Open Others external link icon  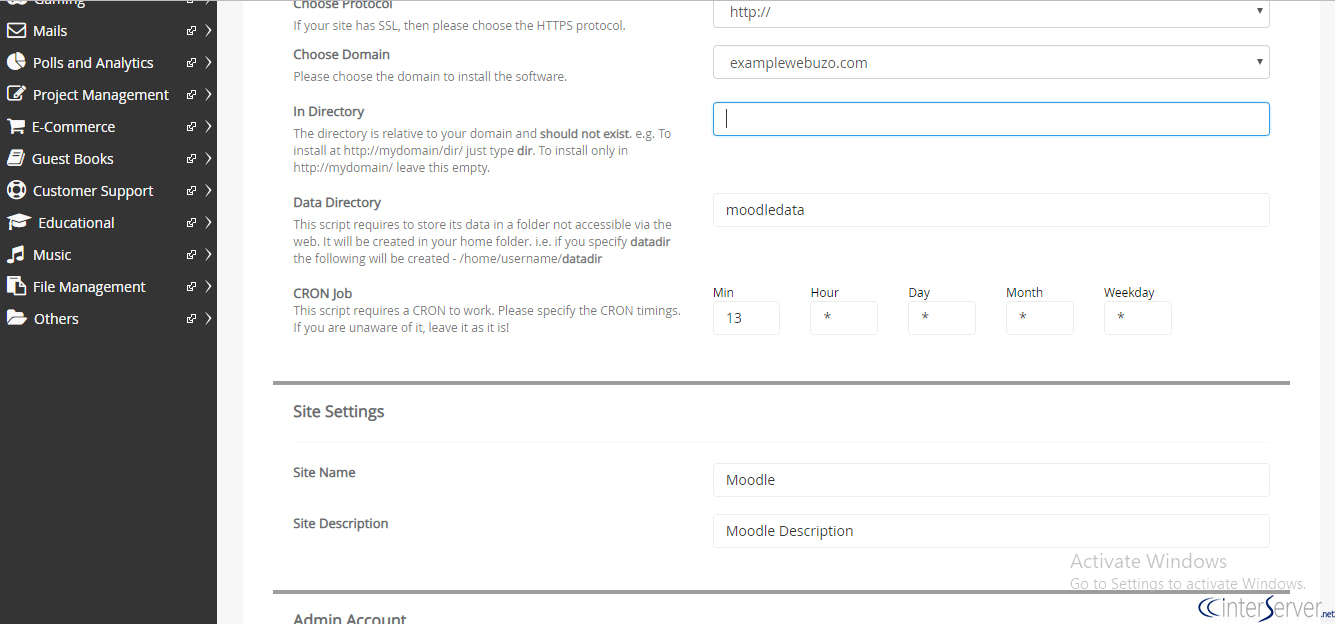(191, 319)
